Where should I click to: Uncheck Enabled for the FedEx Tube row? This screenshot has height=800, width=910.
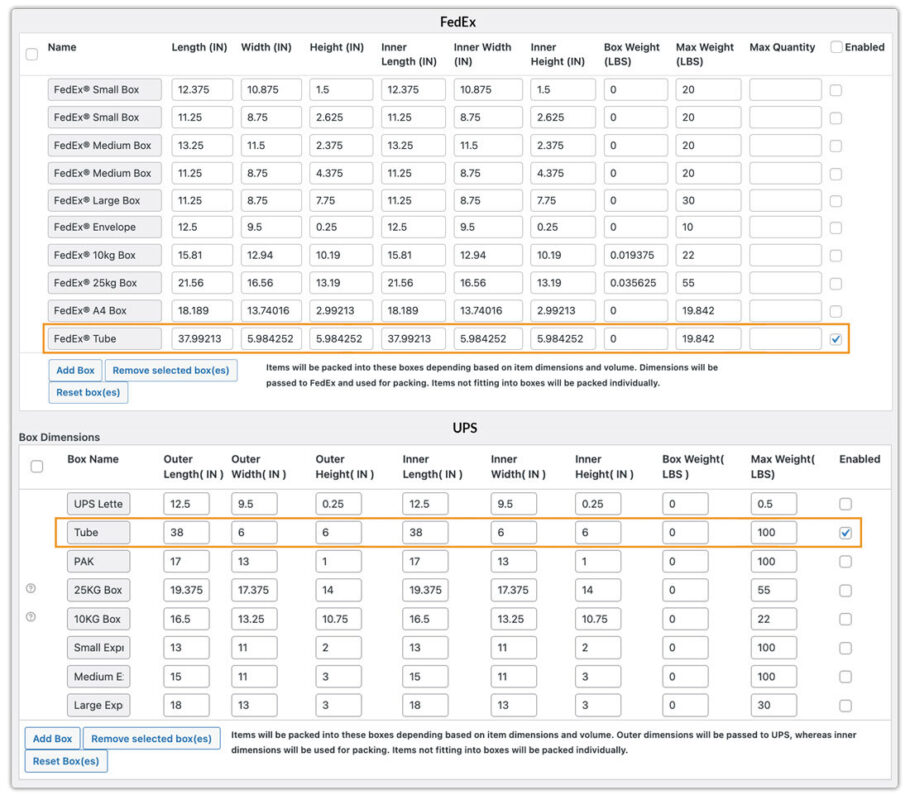[836, 339]
